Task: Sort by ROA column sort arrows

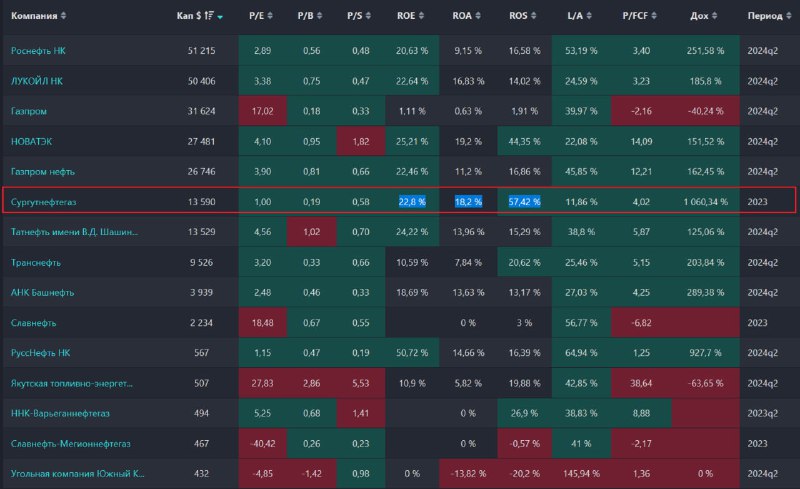Action: point(478,16)
